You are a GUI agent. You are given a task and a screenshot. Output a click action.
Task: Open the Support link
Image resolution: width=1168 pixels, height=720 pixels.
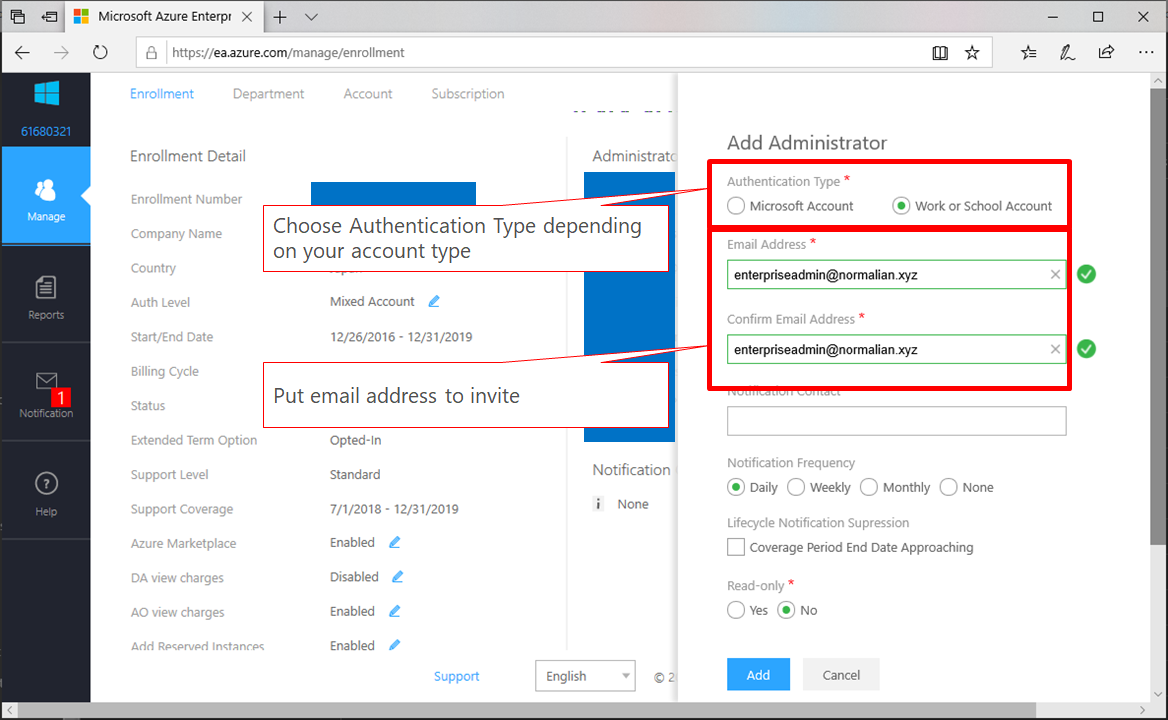tap(457, 676)
